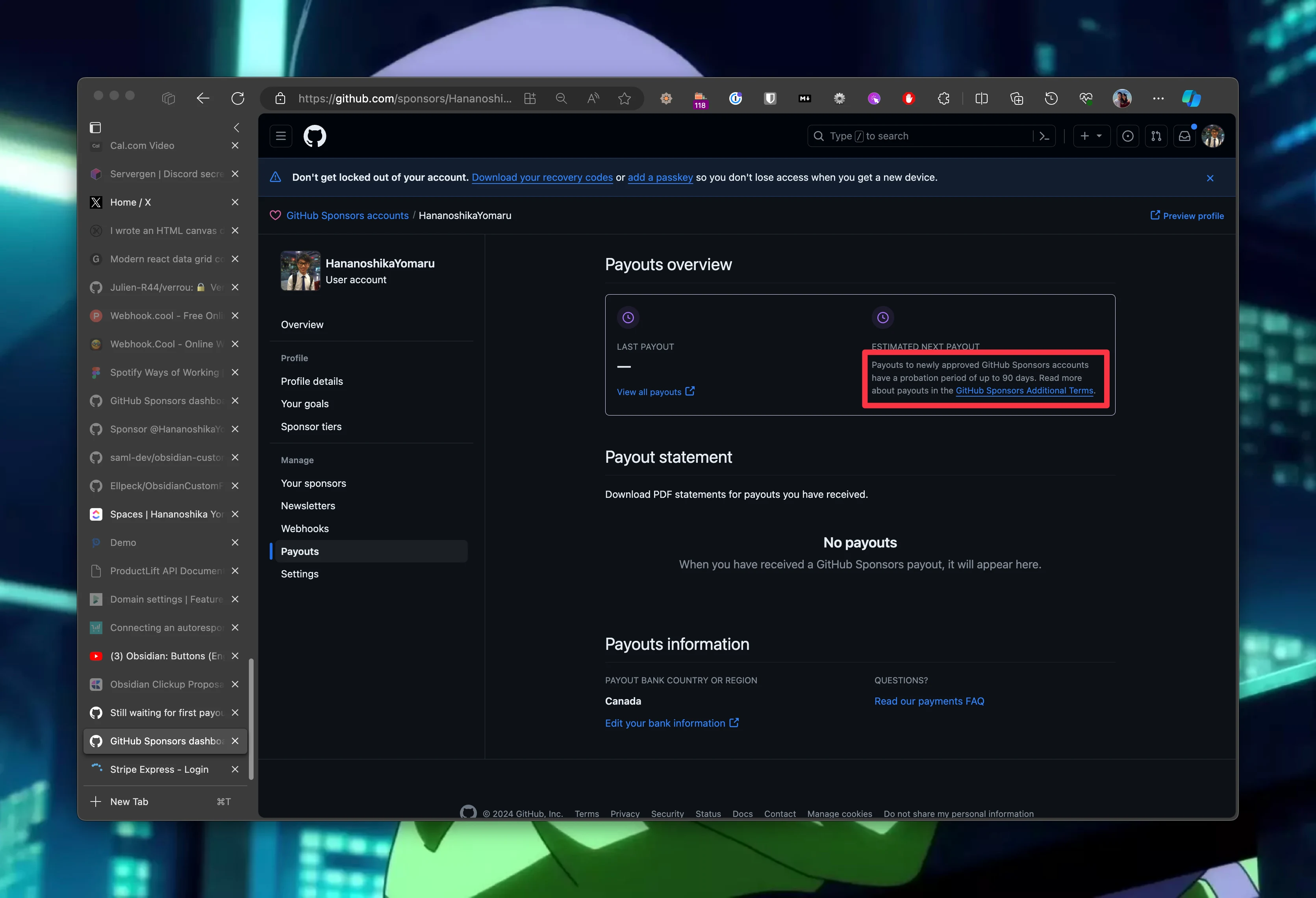Open the ad blocker shield extension
Image resolution: width=1316 pixels, height=898 pixels.
769,98
